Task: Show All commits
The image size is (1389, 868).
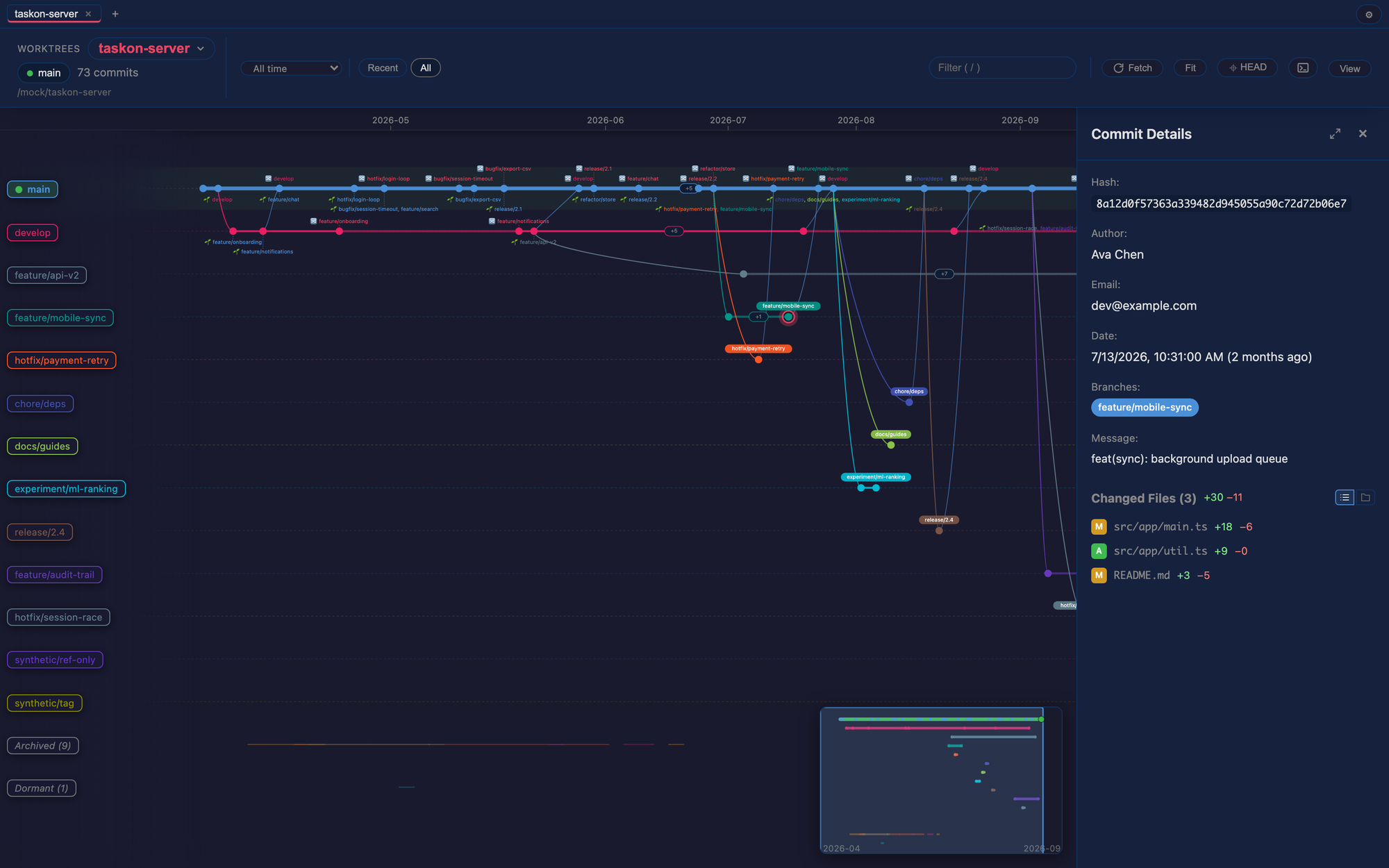Action: coord(426,68)
